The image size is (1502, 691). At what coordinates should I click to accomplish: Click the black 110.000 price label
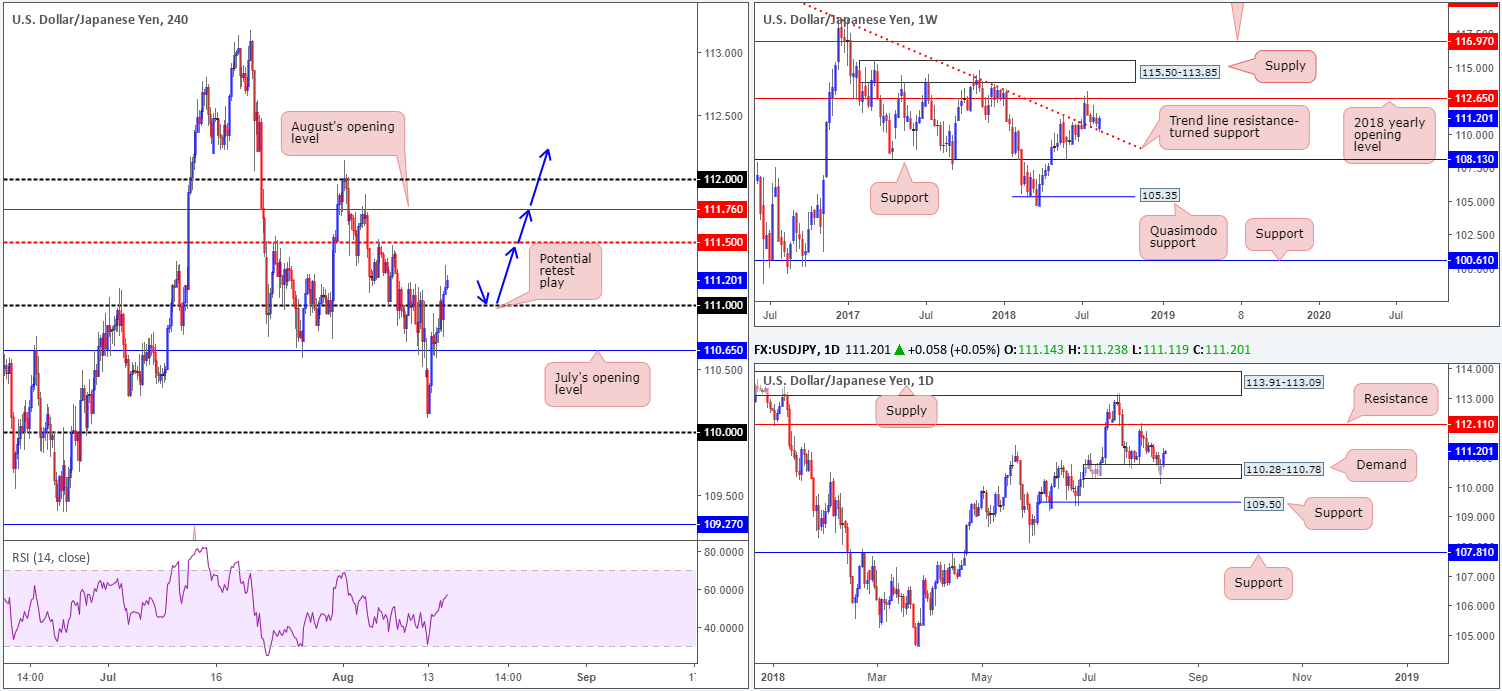click(721, 432)
